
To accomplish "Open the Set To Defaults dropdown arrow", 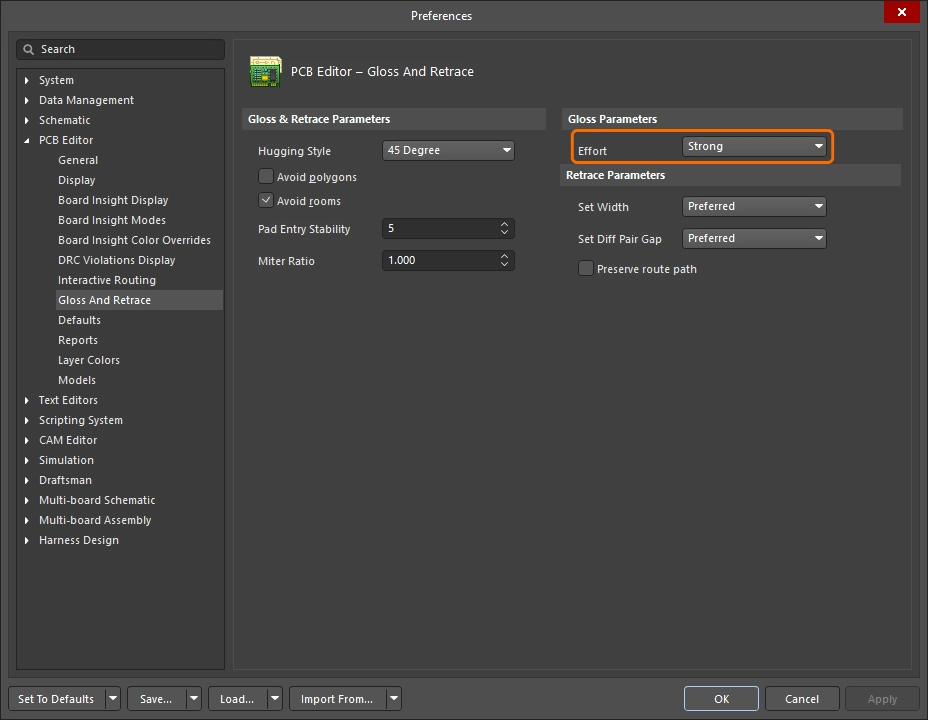I will click(112, 698).
